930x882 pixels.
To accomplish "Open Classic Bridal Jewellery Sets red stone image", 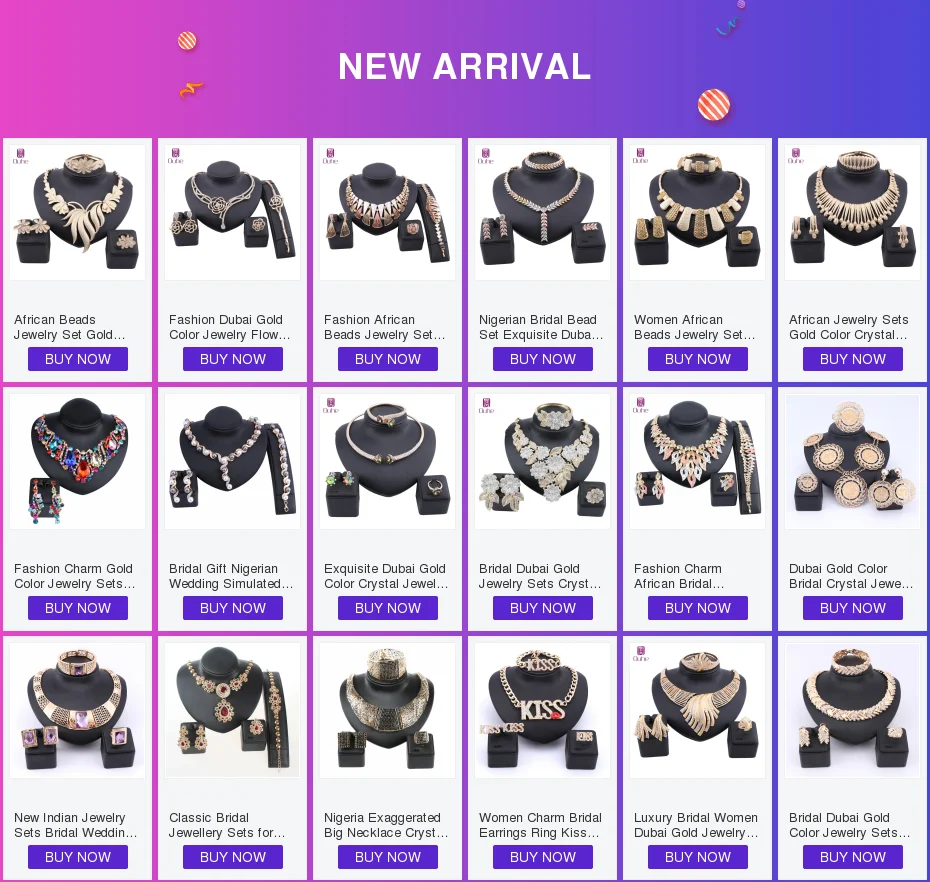I will pyautogui.click(x=232, y=710).
